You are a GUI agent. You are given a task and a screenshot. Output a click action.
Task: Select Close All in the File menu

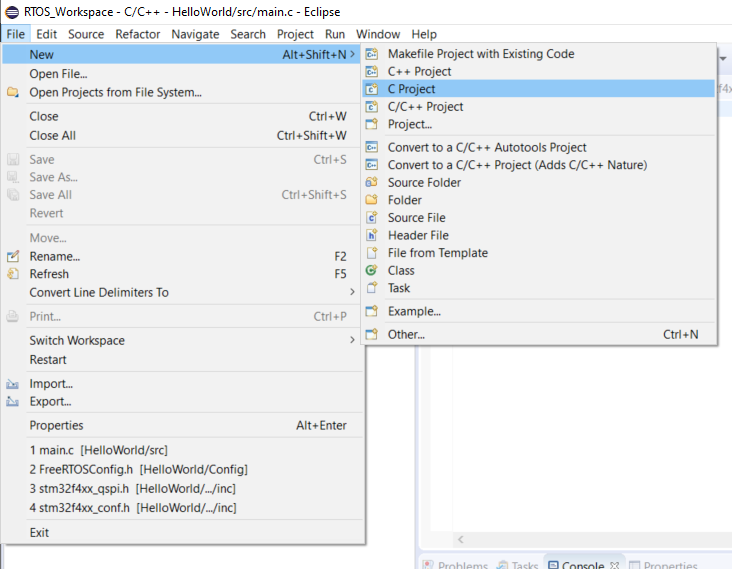[x=181, y=135]
